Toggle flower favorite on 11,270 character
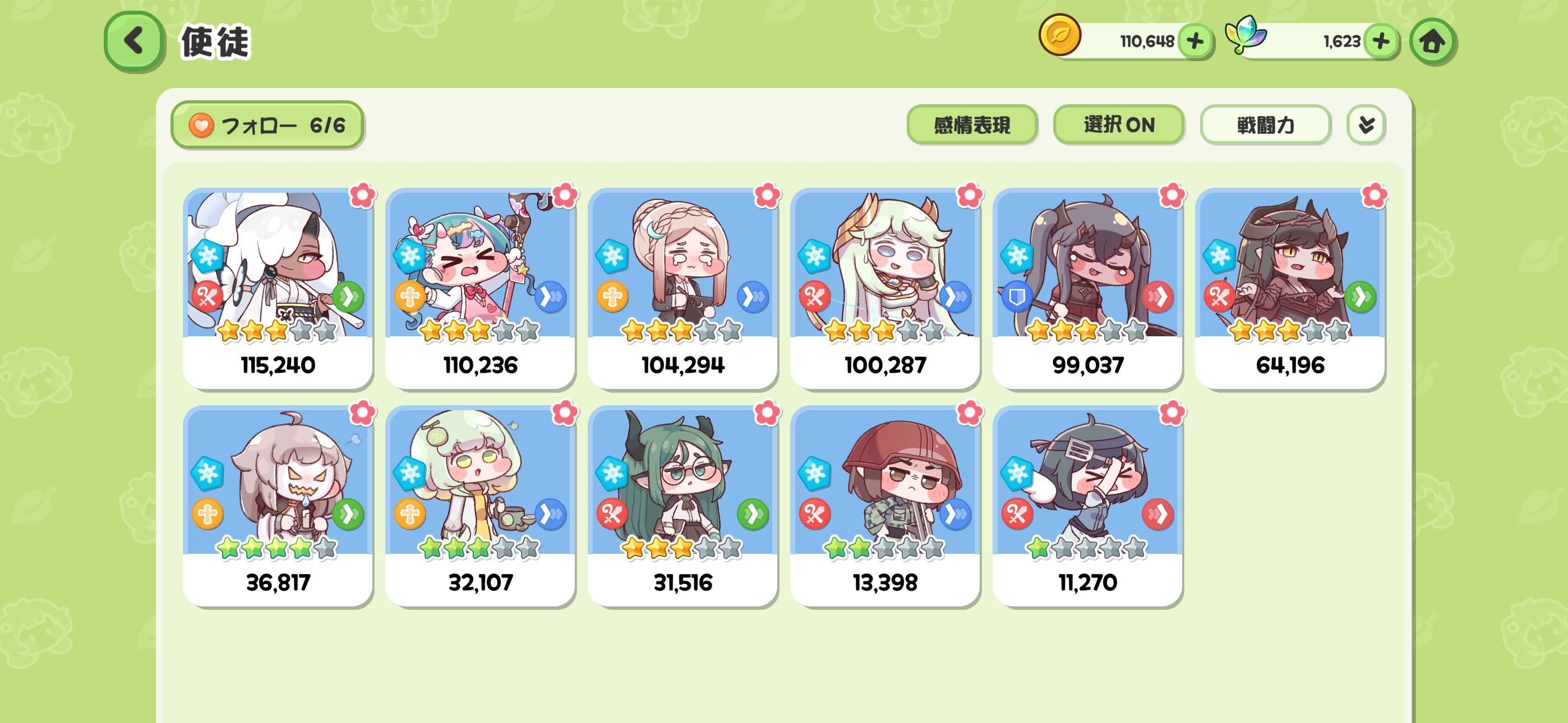The image size is (1568, 723). [1172, 413]
